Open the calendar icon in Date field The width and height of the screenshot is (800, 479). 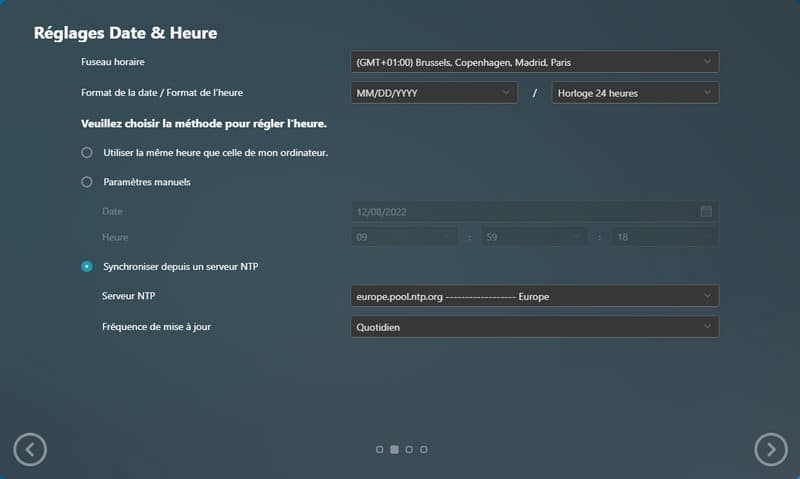pos(706,211)
